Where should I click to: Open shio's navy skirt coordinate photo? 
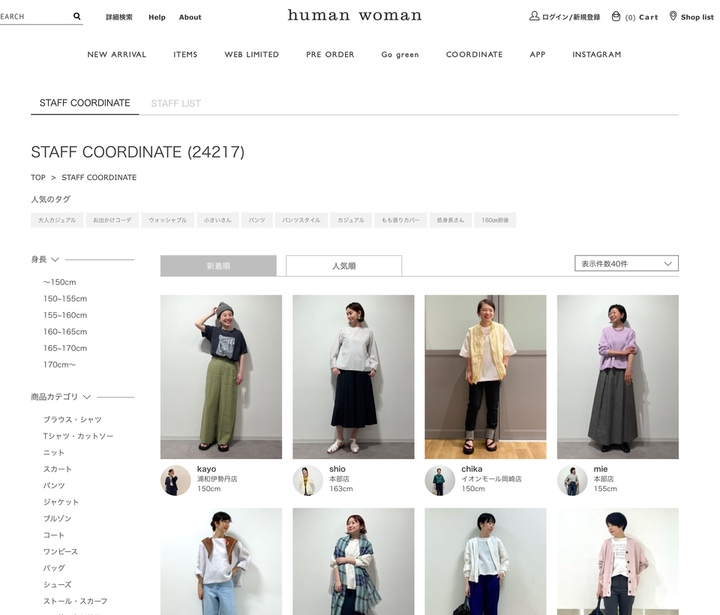coord(353,377)
